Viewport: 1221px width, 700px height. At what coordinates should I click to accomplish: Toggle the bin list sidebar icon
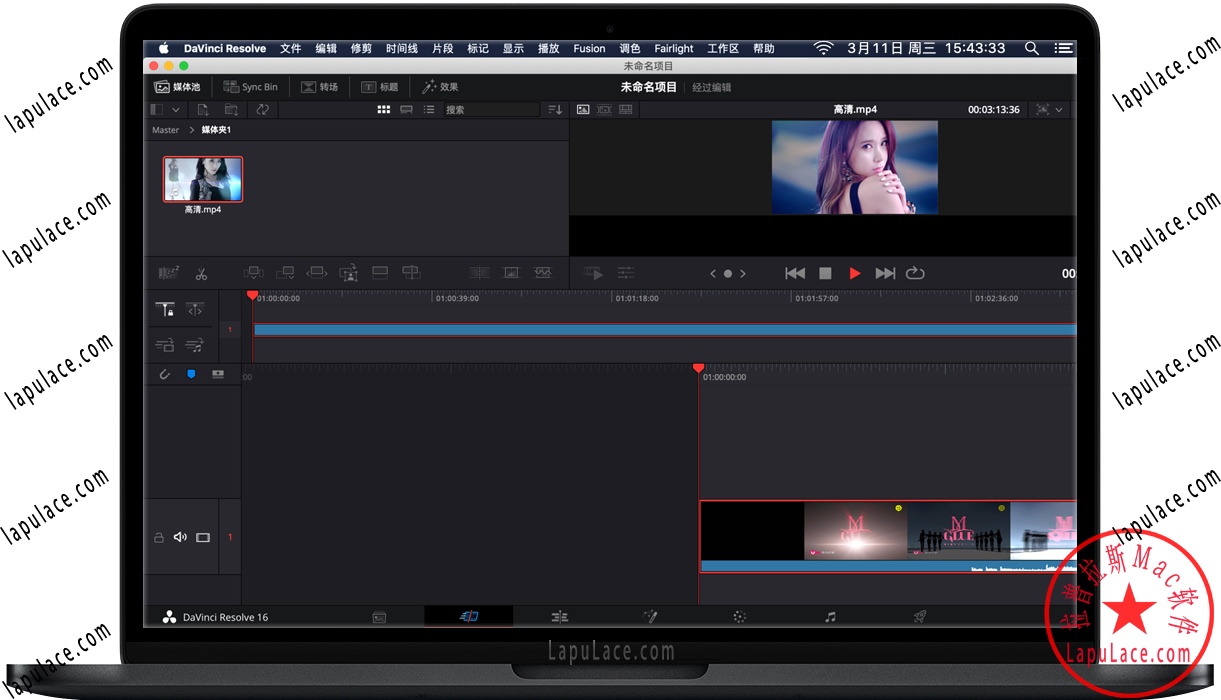click(157, 109)
